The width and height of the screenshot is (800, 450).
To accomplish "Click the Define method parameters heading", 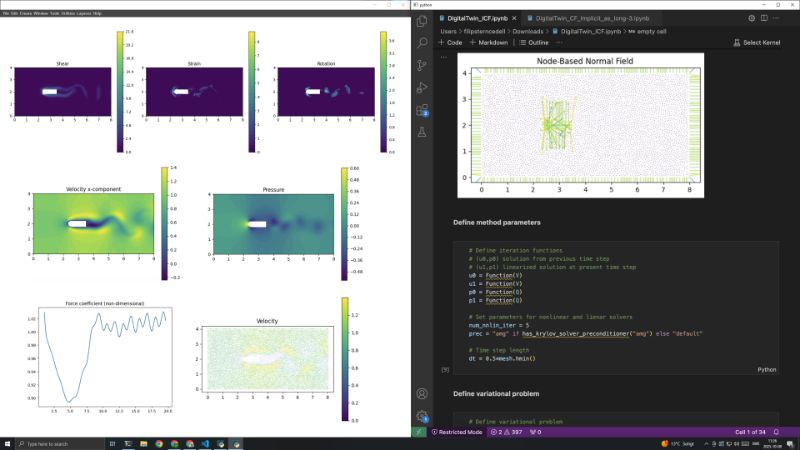I will pos(496,222).
